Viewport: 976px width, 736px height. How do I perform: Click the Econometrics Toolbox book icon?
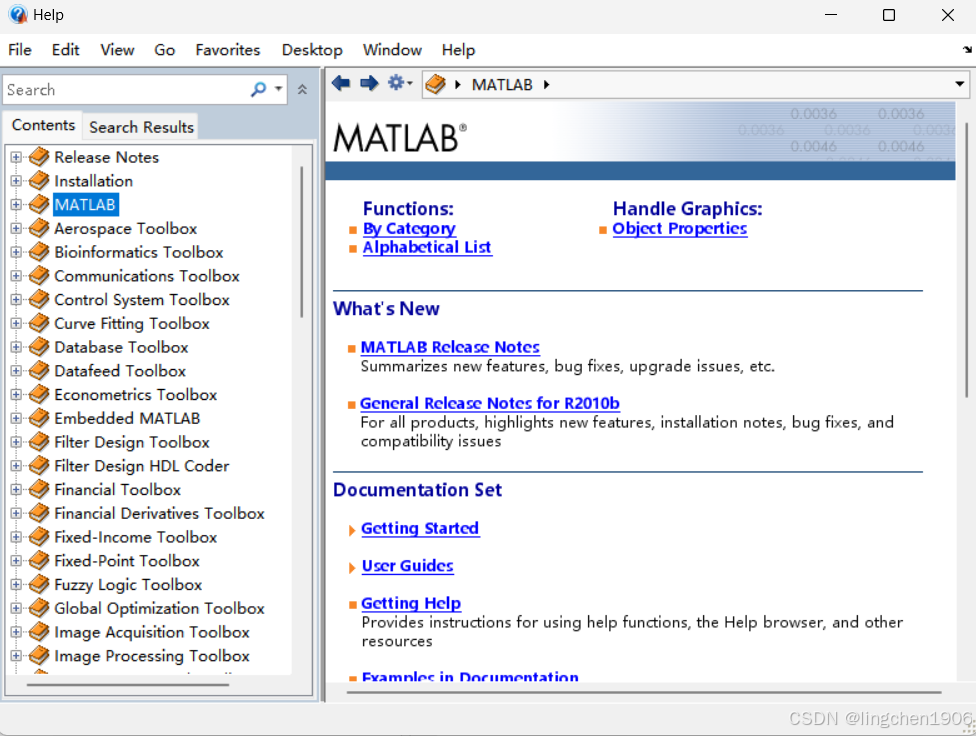39,394
